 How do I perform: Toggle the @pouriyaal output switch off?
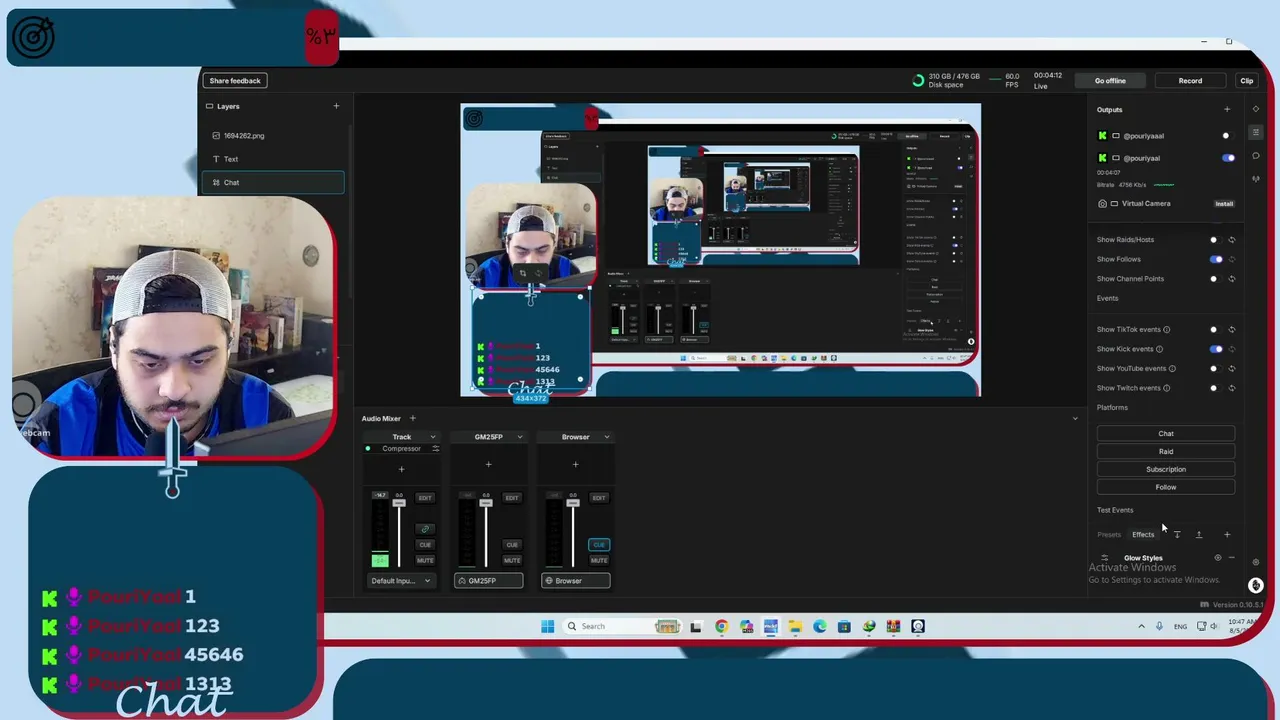[1228, 158]
